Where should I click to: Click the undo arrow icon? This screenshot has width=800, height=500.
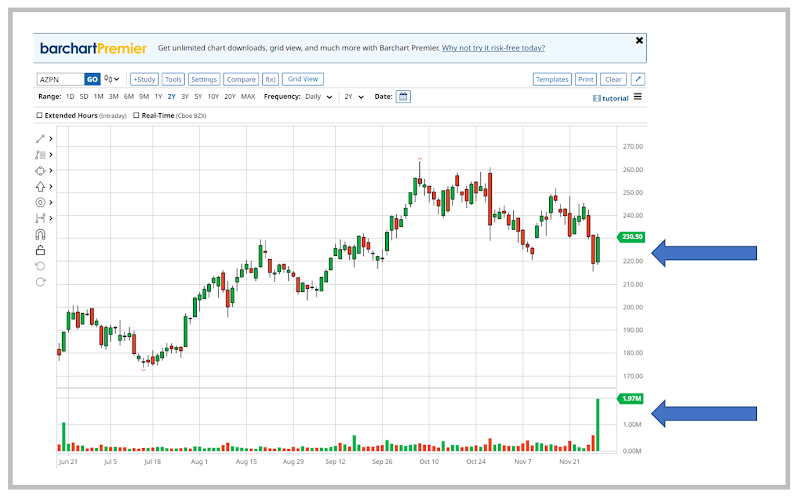point(41,266)
